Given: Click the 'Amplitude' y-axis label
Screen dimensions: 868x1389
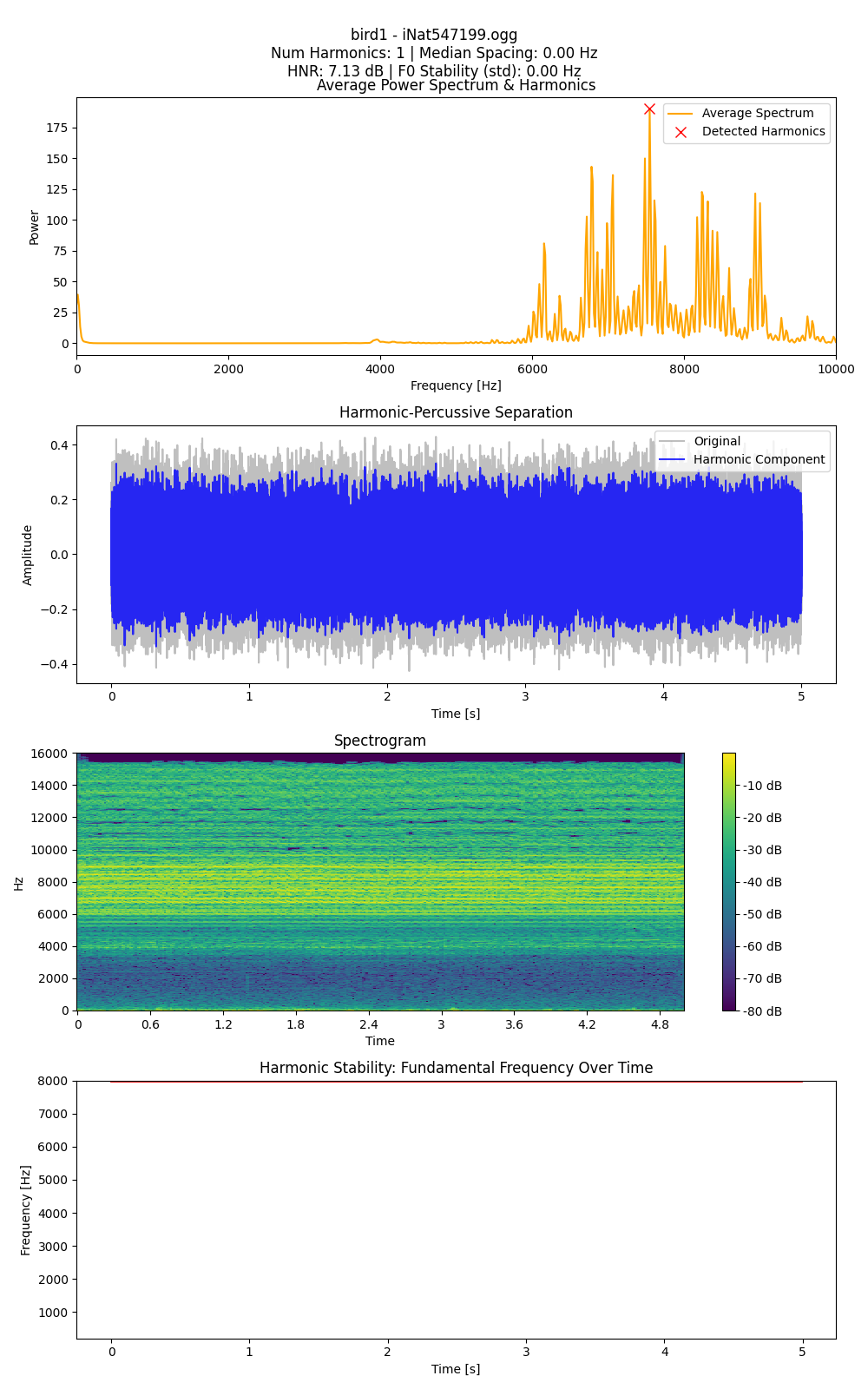Looking at the screenshot, I should [x=27, y=555].
